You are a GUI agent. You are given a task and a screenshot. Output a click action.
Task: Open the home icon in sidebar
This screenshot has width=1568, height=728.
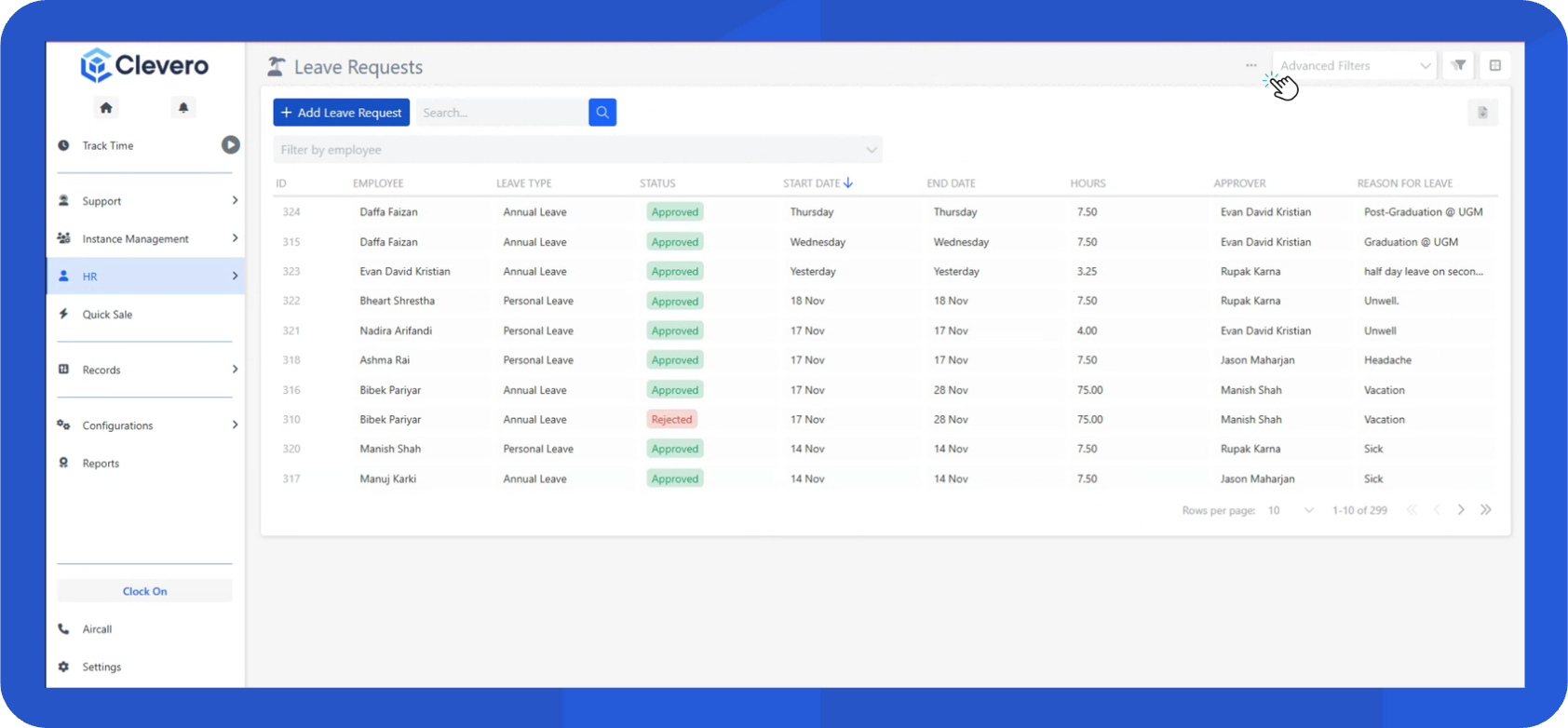tap(106, 108)
